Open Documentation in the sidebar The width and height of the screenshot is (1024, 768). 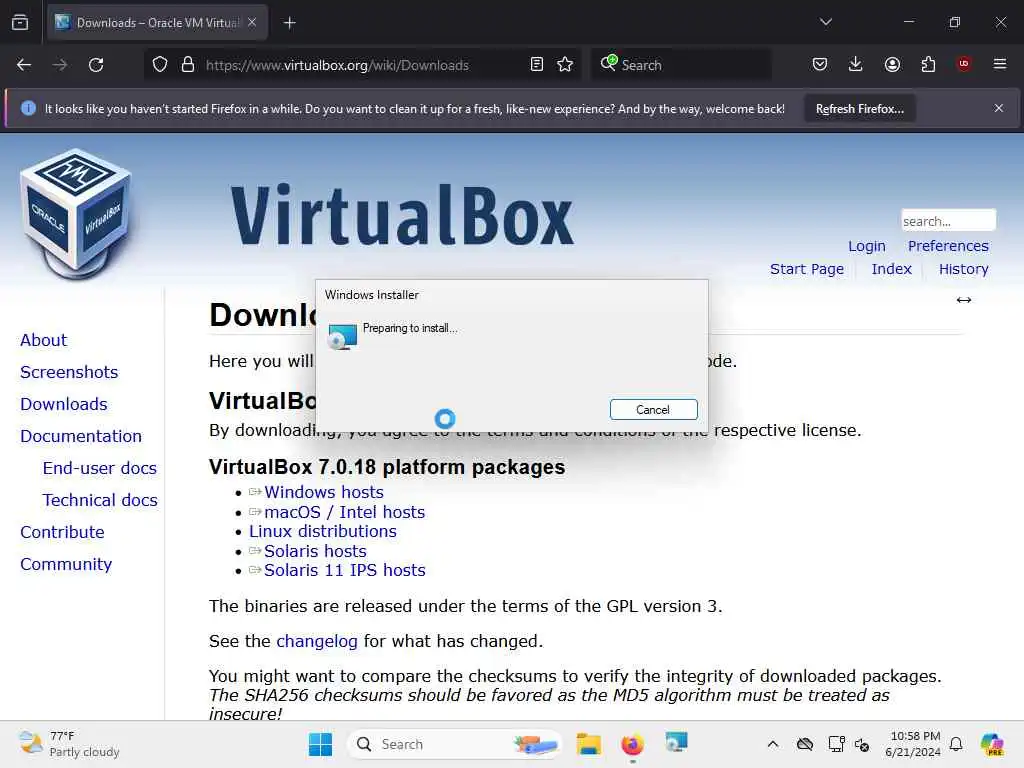point(81,436)
